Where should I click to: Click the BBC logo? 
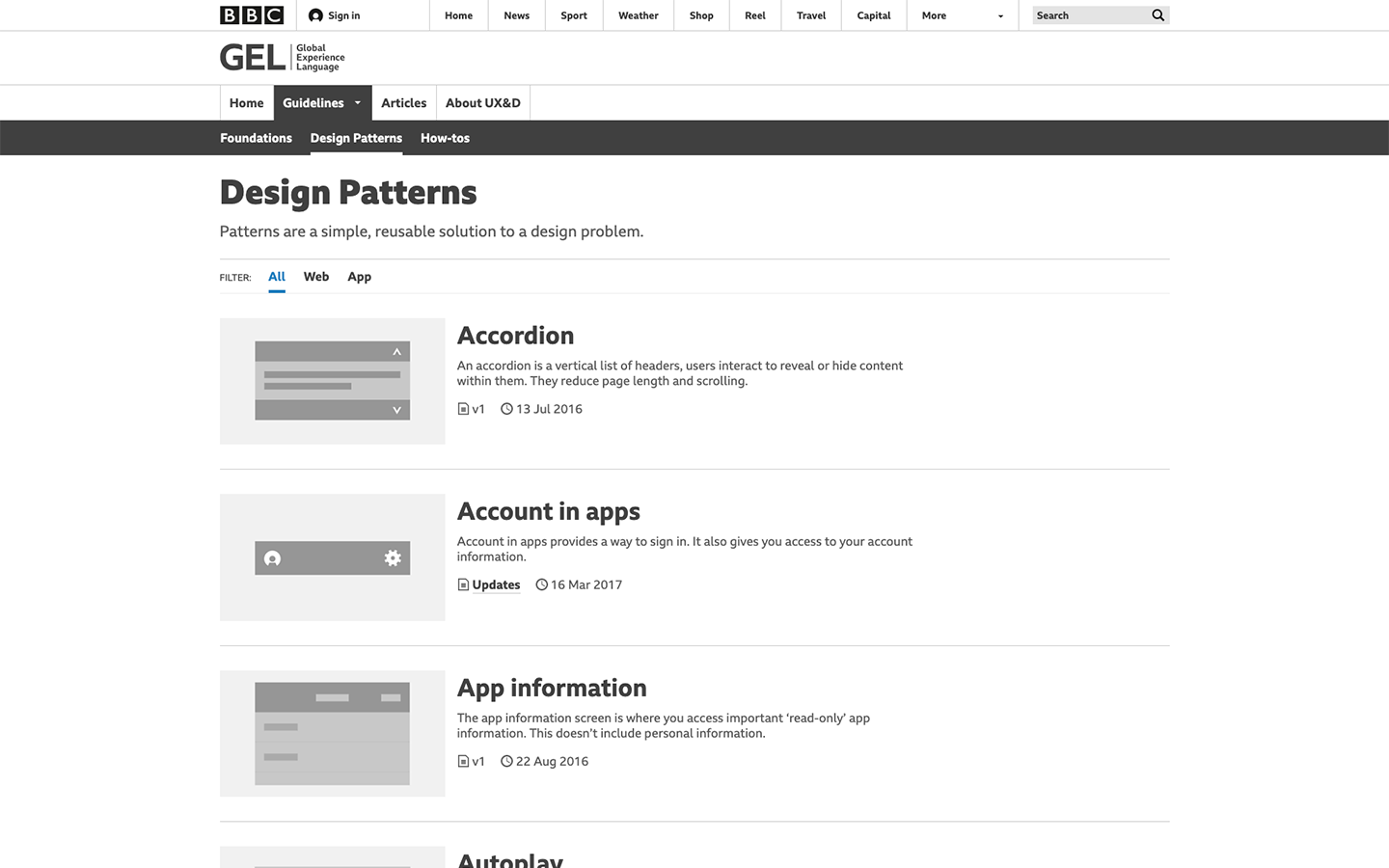pos(252,15)
